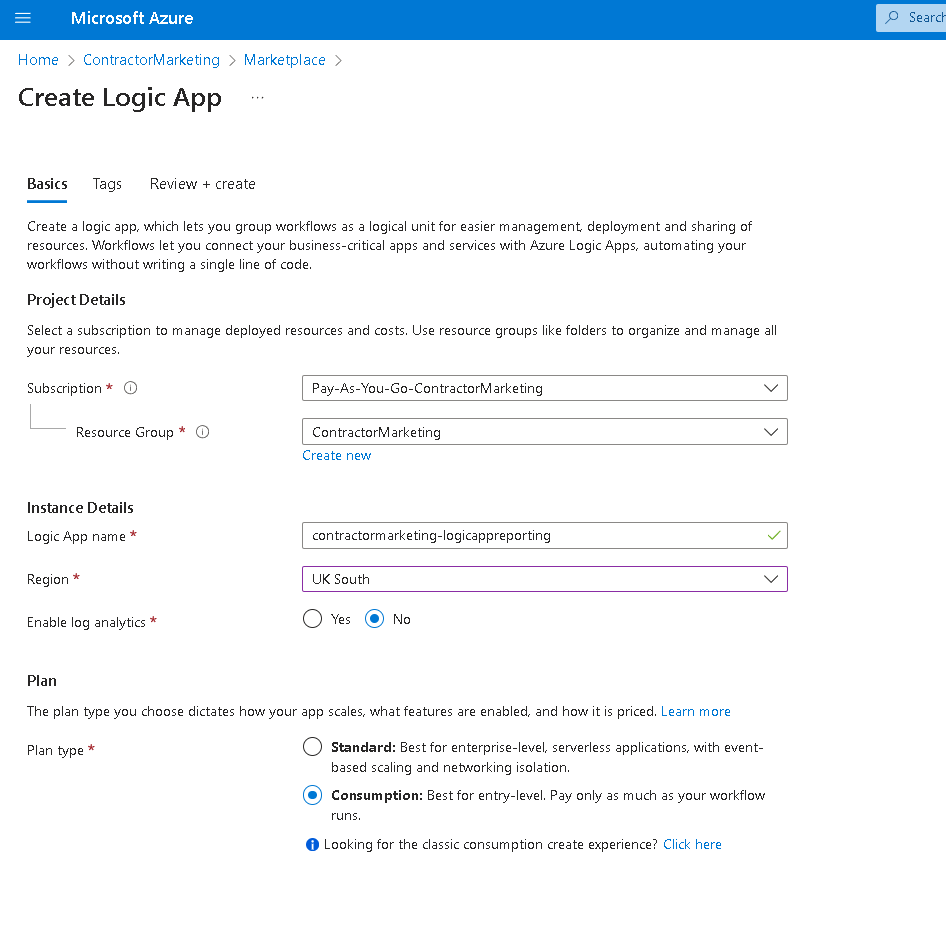This screenshot has width=946, height=930.
Task: Show info tooltip for Resource Group
Action: pyautogui.click(x=203, y=432)
